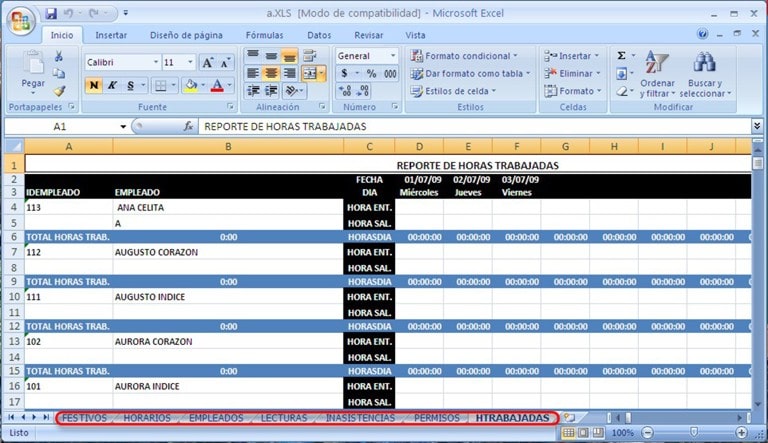The image size is (768, 443).
Task: Increase decimal places icon
Action: click(x=344, y=91)
